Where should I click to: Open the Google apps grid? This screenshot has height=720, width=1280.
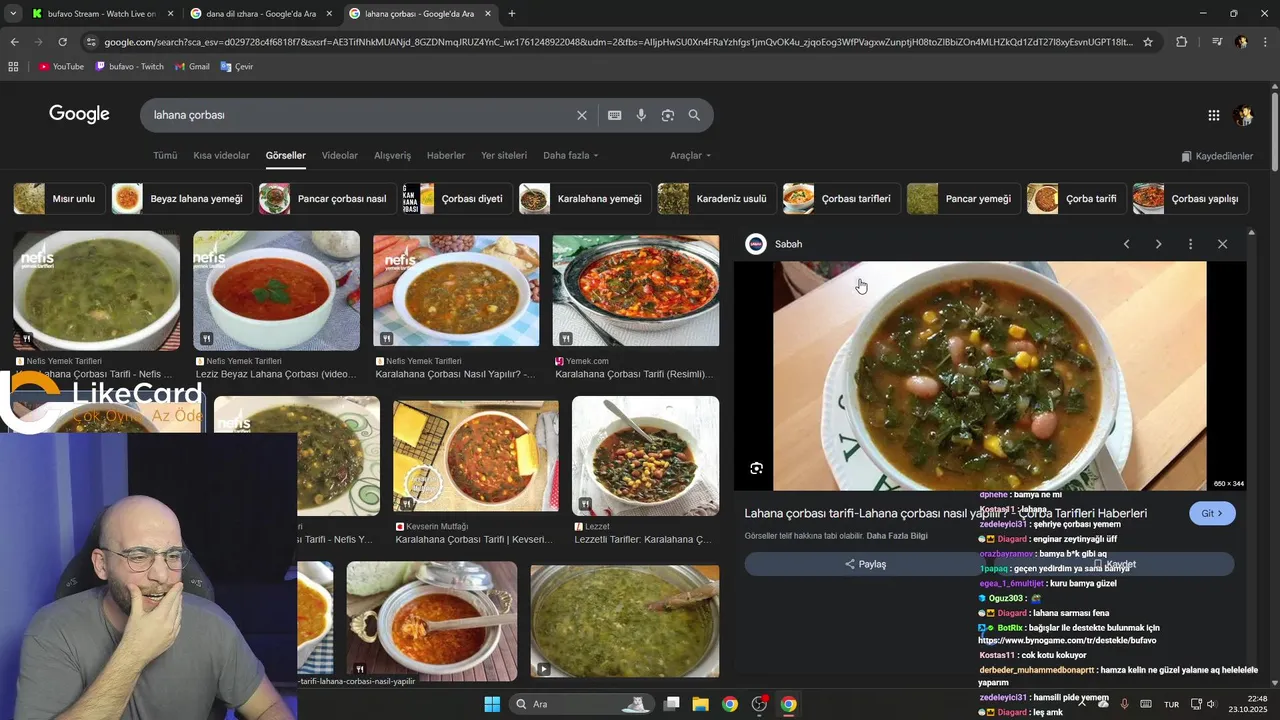click(1214, 115)
